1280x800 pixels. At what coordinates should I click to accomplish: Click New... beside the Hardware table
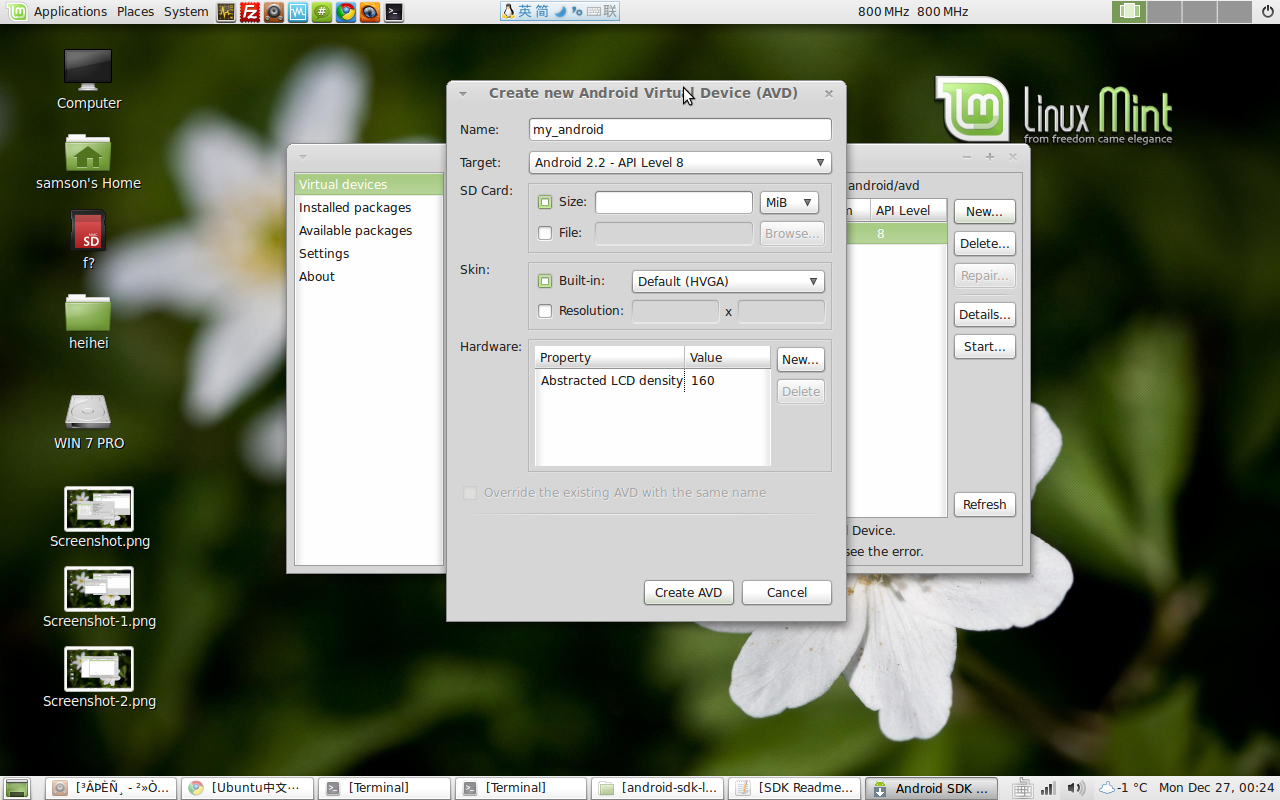pyautogui.click(x=801, y=359)
